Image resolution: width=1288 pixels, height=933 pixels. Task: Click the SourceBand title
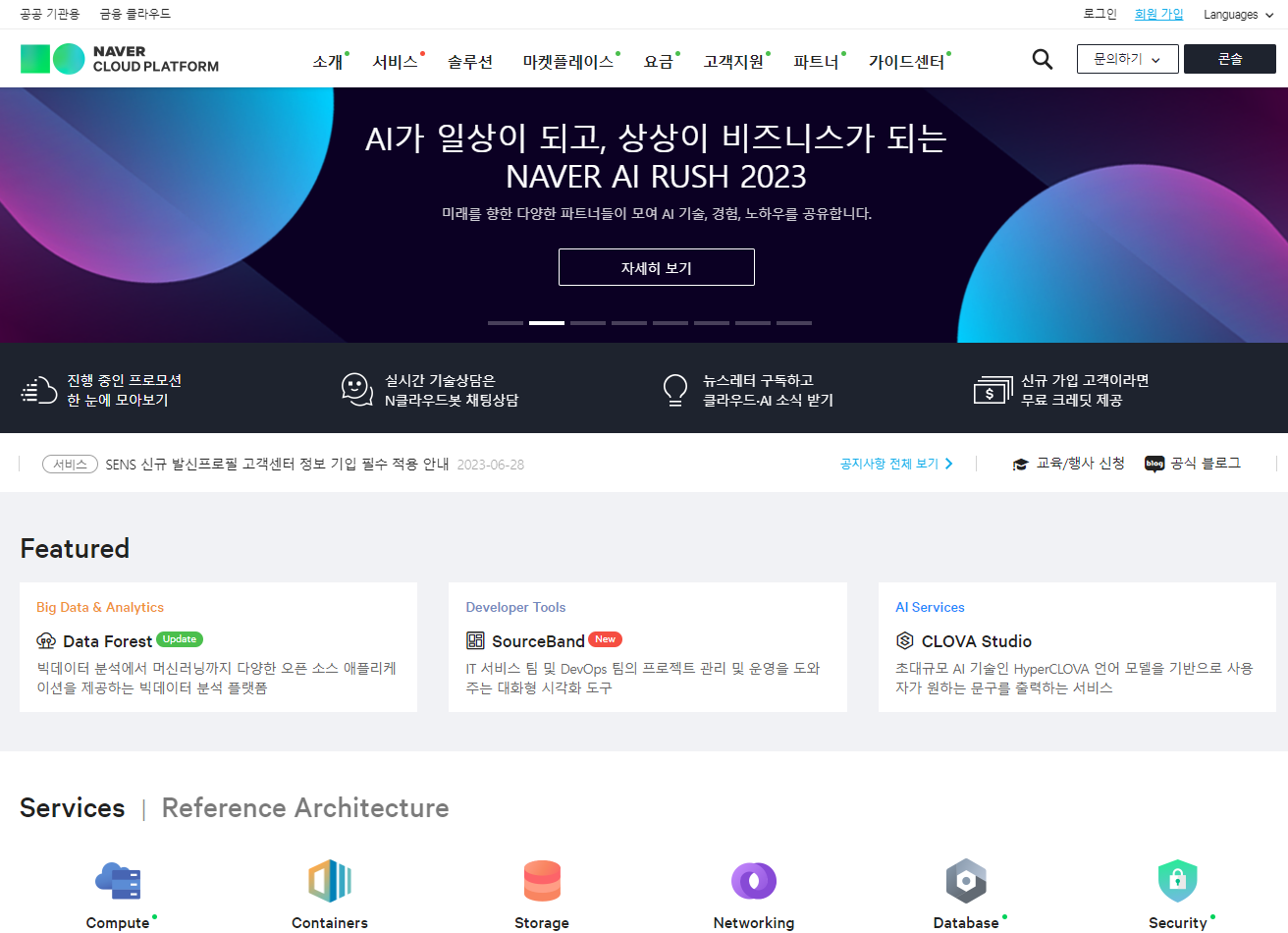click(x=538, y=641)
